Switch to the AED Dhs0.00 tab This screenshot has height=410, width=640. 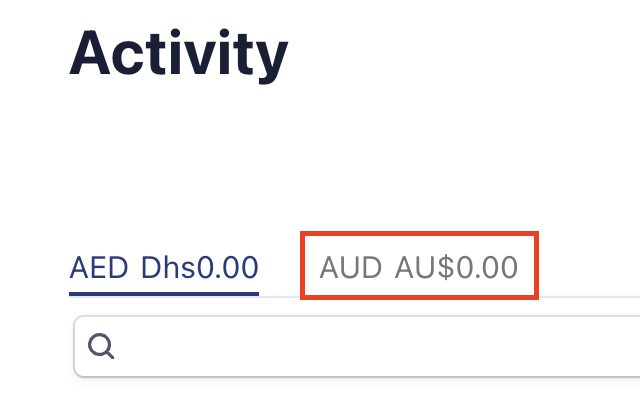[164, 268]
